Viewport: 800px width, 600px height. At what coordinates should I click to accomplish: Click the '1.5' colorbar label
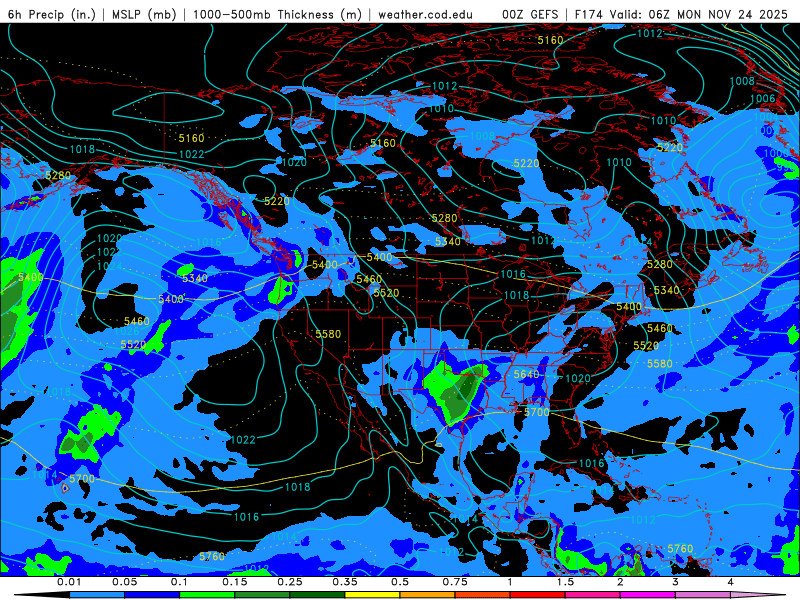click(565, 582)
